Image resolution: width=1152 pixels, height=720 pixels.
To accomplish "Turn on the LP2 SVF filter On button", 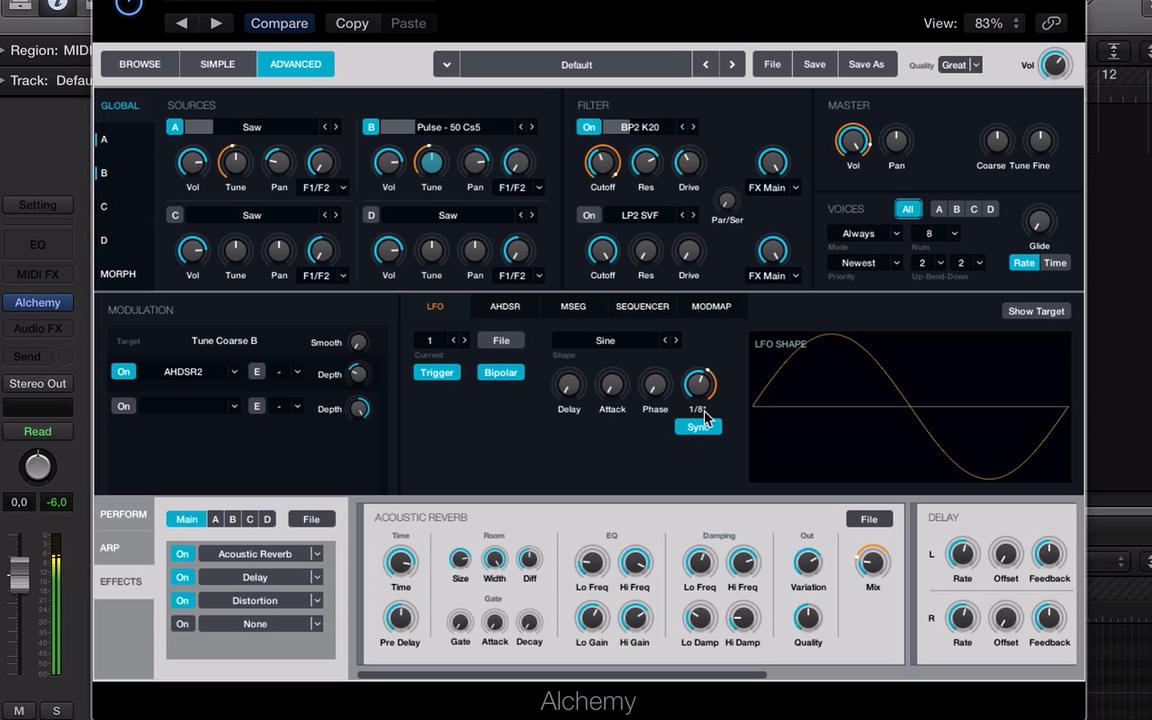I will coord(589,215).
